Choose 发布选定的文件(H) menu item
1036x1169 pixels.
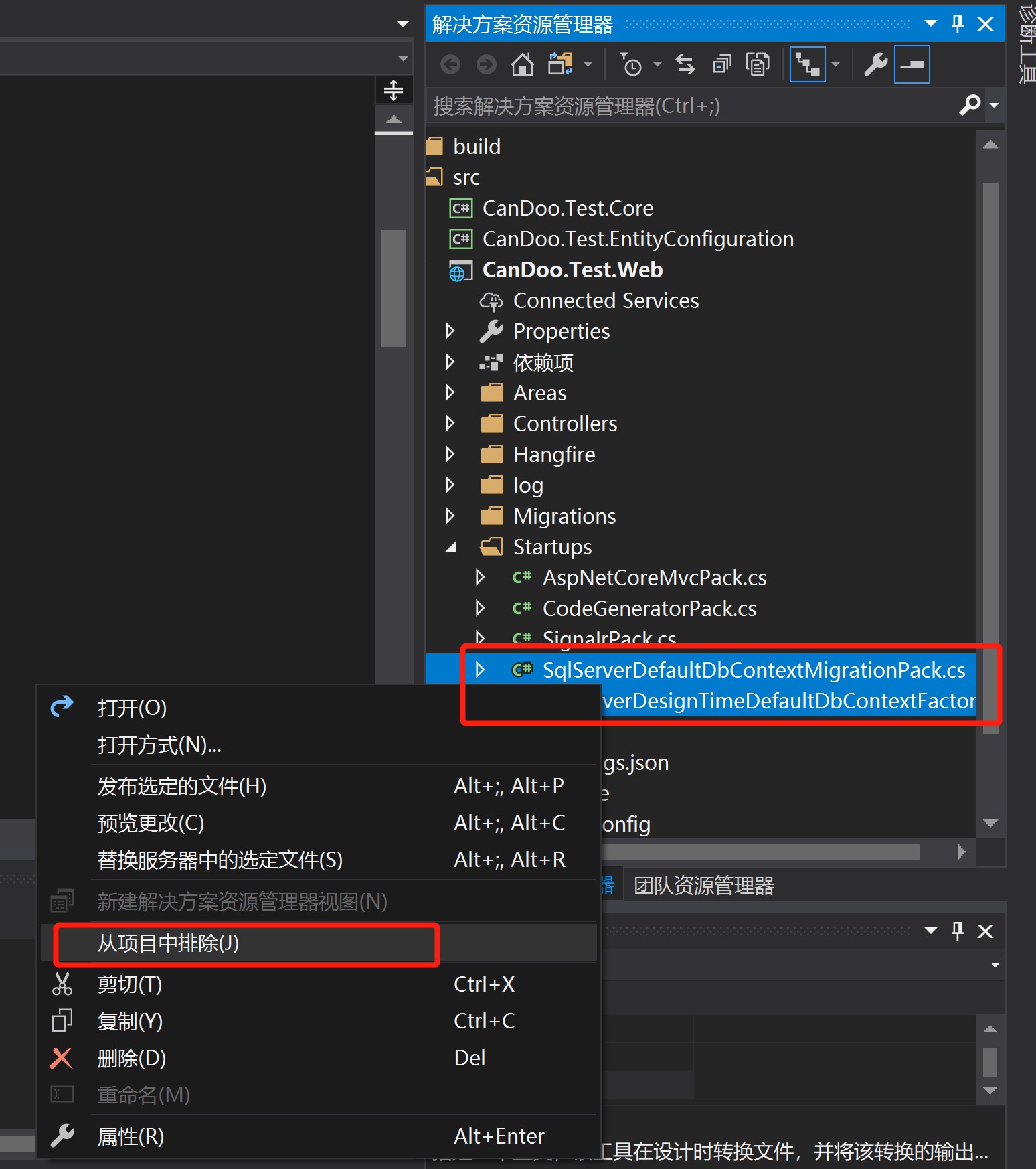tap(319, 786)
